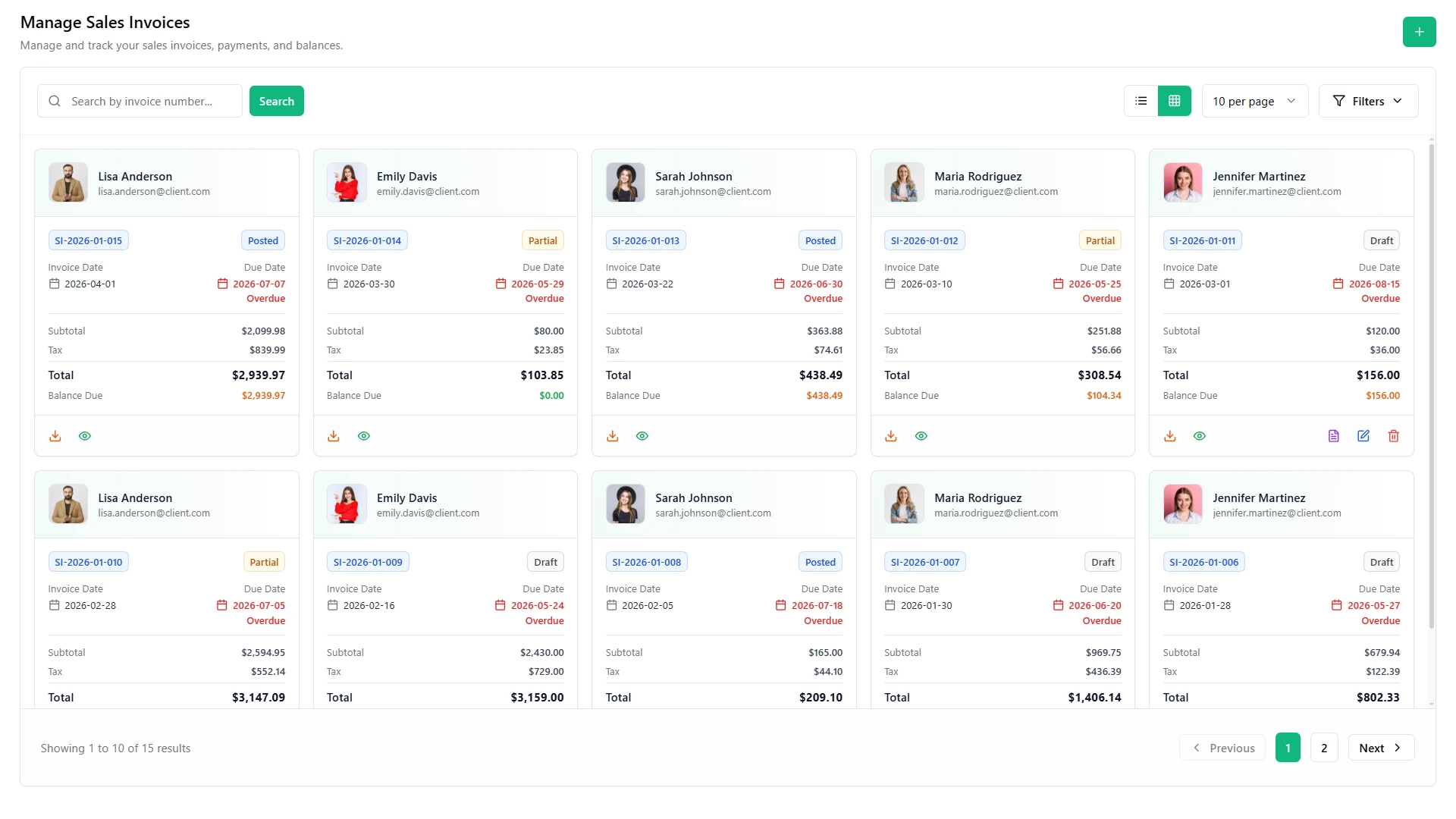
Task: Click the $104.34 balance due amount
Action: pyautogui.click(x=1103, y=396)
